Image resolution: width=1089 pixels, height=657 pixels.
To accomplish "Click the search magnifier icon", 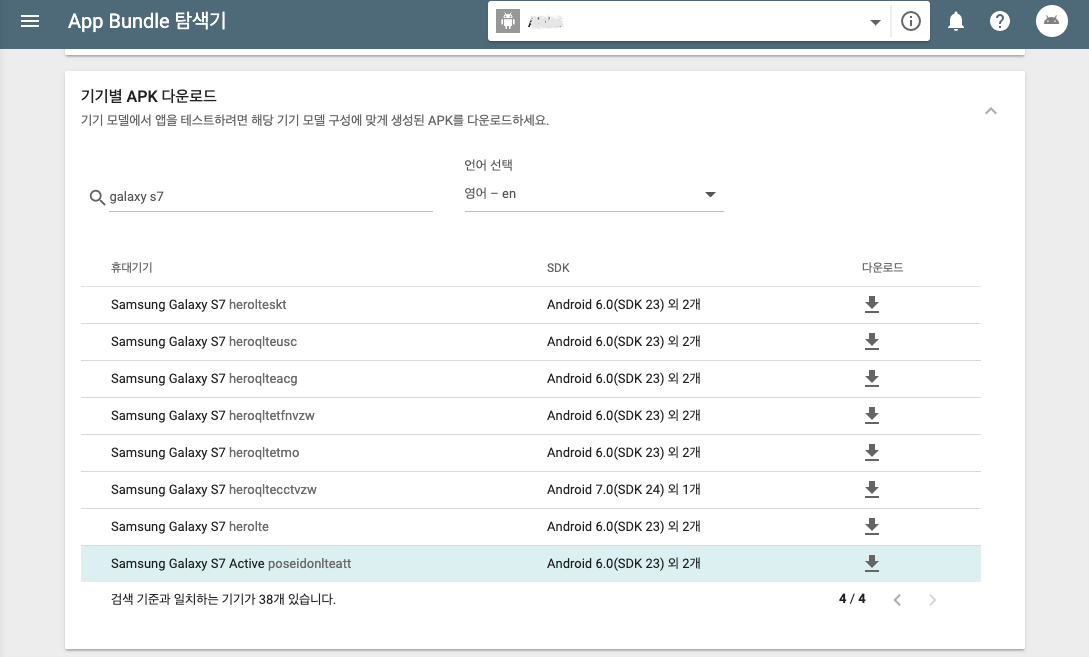I will [x=97, y=197].
